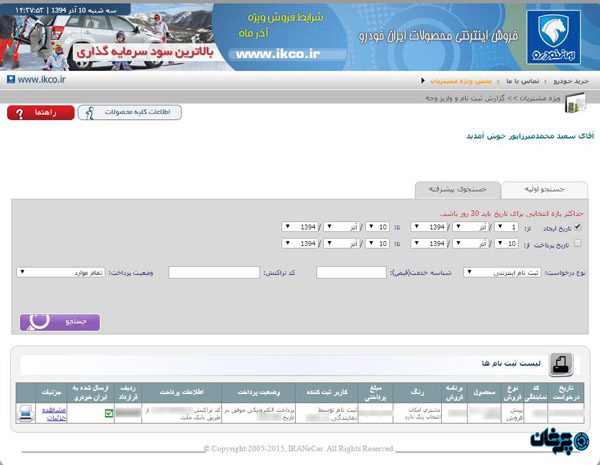Open the red راهنما help button
The image size is (600, 465).
(x=41, y=113)
